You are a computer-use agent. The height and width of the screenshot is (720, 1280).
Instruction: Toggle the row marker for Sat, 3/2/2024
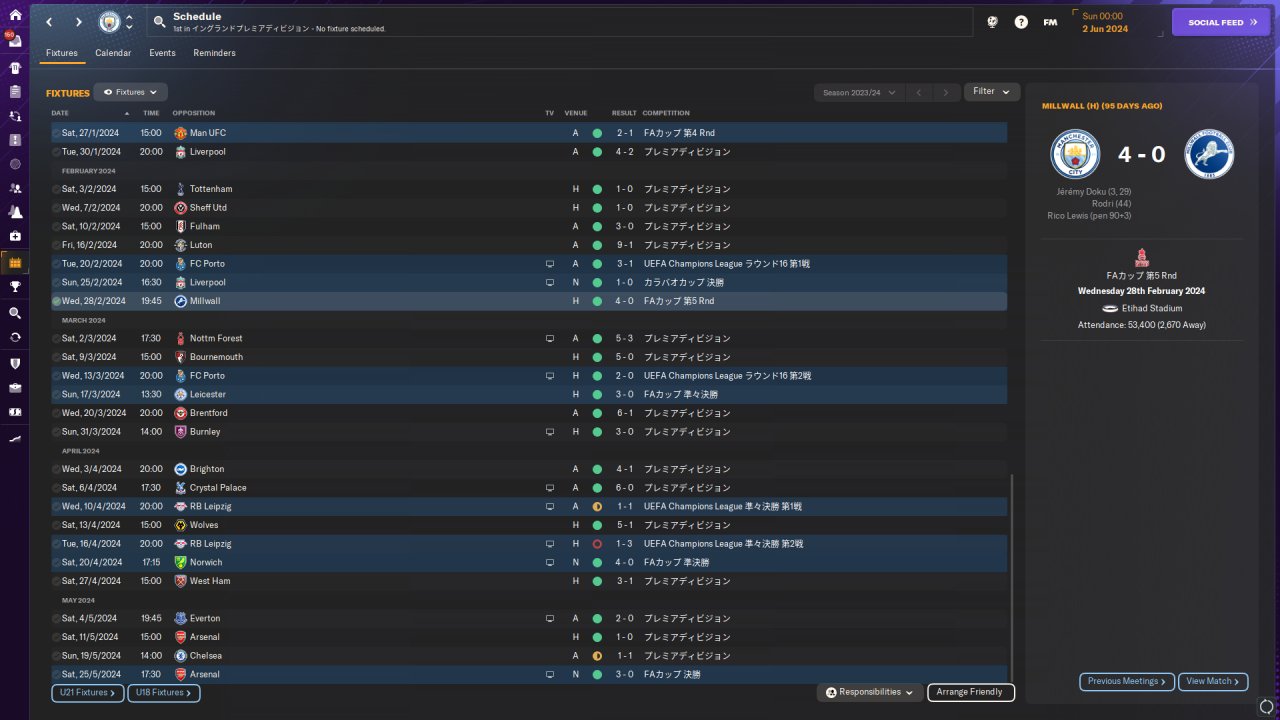(56, 189)
